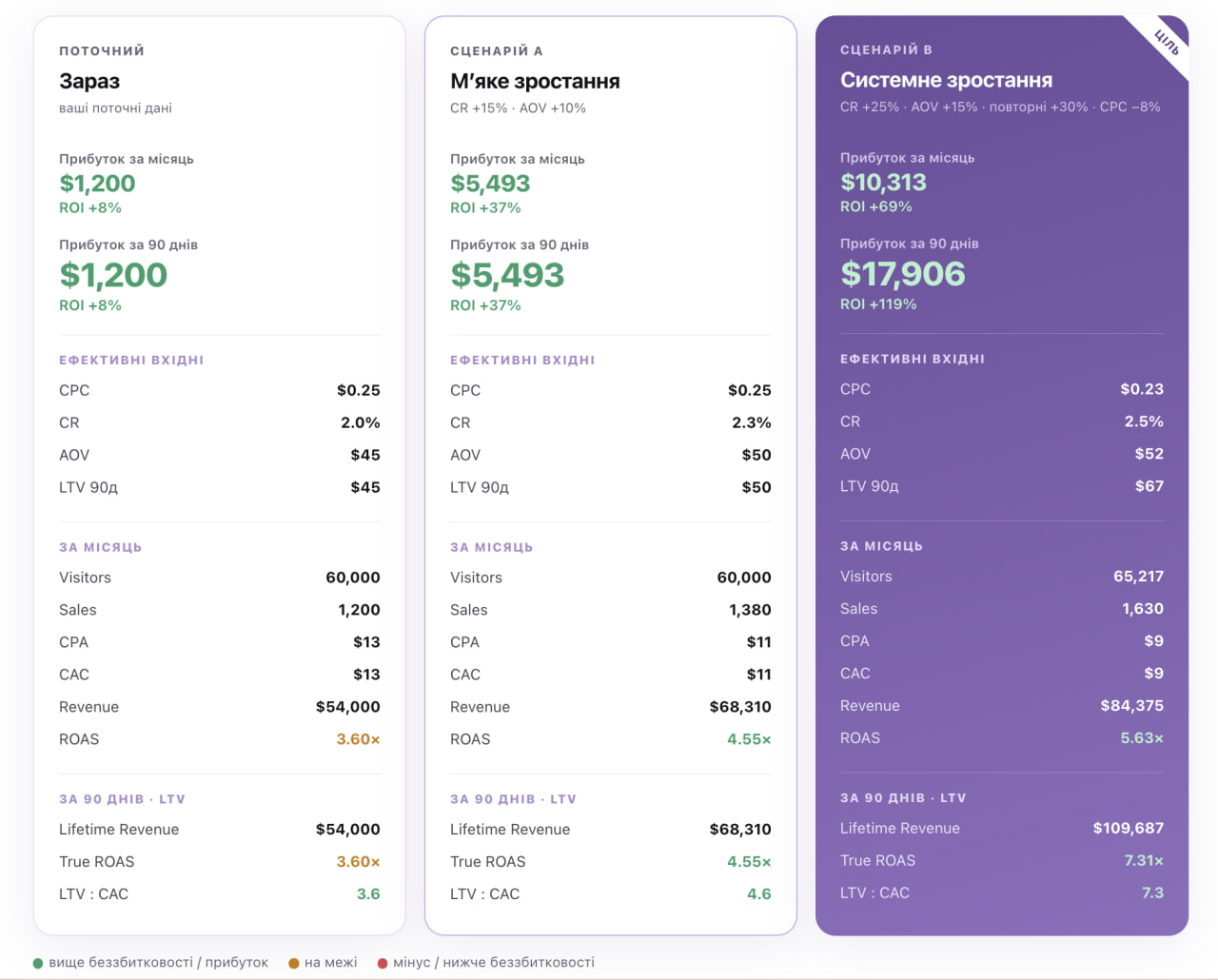Click the Lifetime Revenue $109,687 value
1218x980 pixels.
[1128, 828]
